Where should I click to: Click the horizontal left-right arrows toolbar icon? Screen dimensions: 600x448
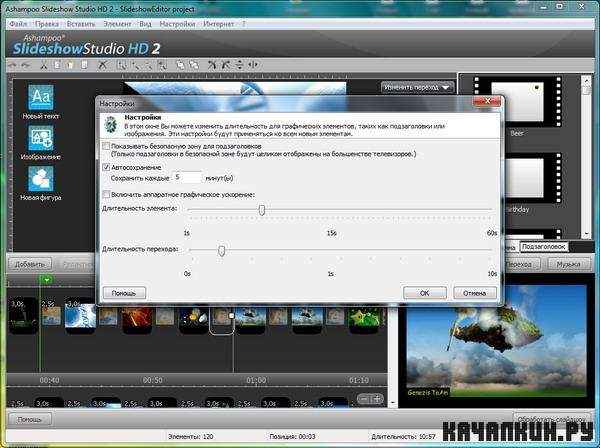tap(254, 65)
